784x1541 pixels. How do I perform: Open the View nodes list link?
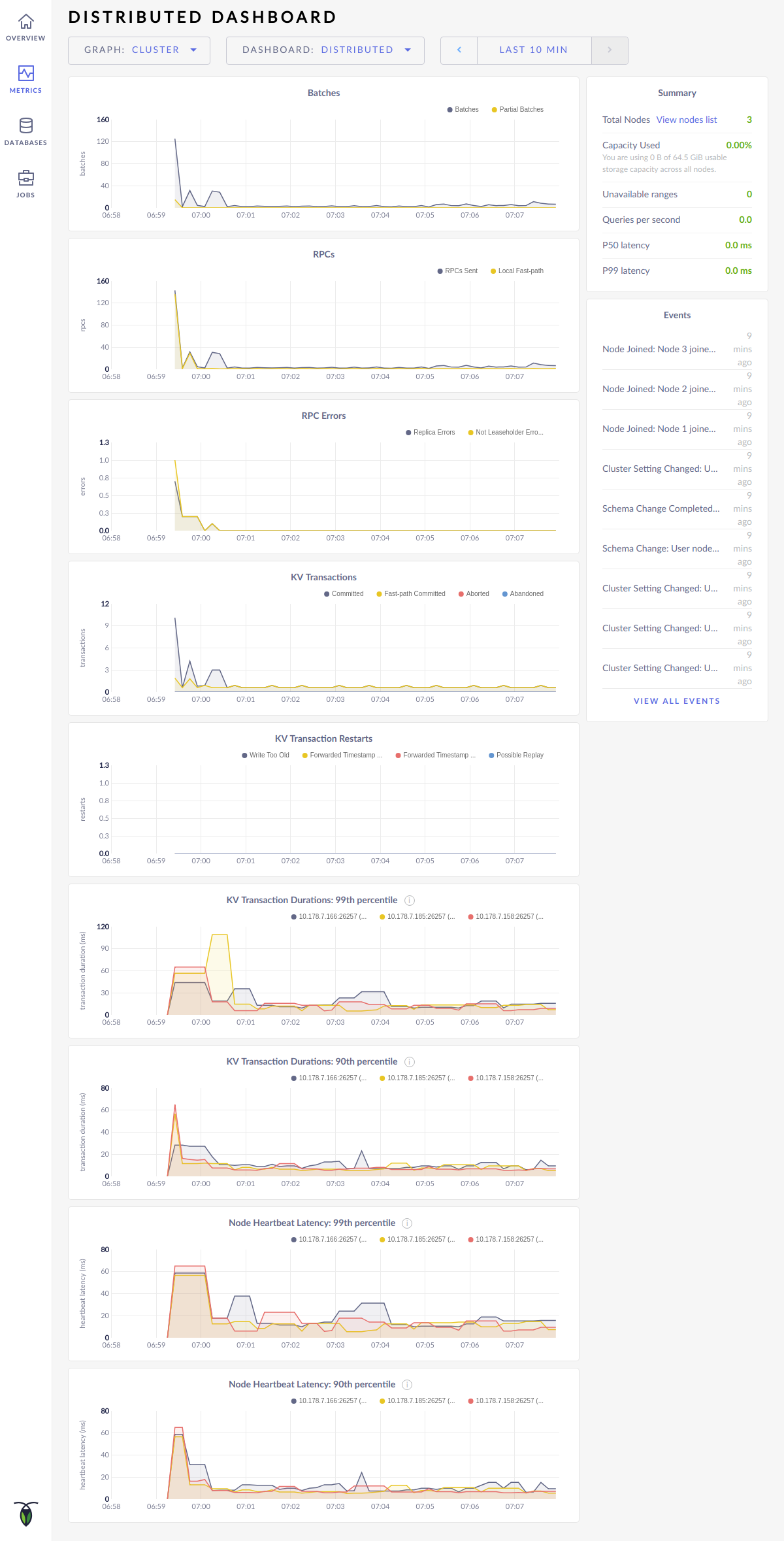pyautogui.click(x=686, y=120)
